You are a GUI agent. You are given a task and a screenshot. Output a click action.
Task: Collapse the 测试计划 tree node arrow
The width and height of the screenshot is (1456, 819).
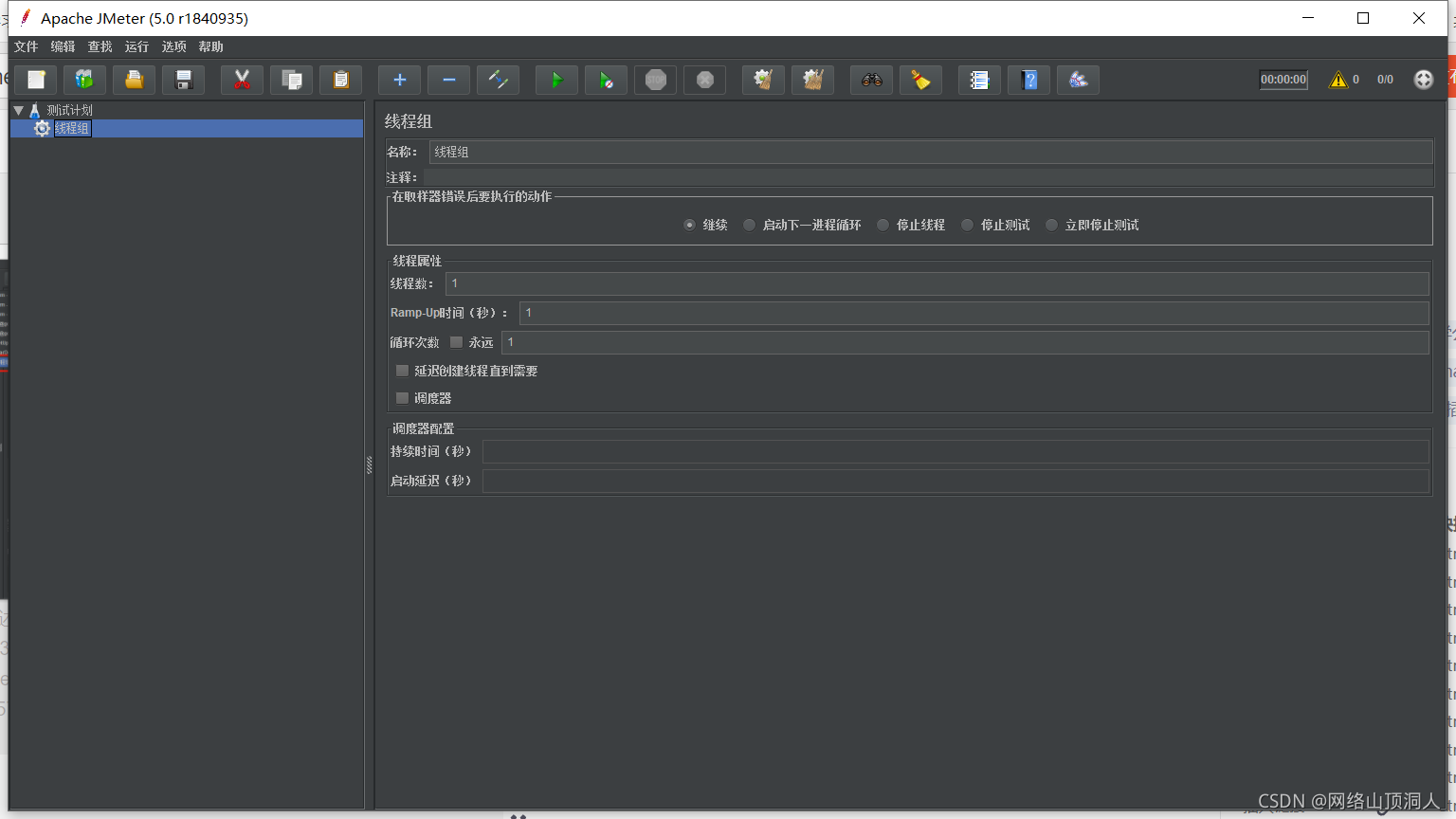tap(18, 110)
